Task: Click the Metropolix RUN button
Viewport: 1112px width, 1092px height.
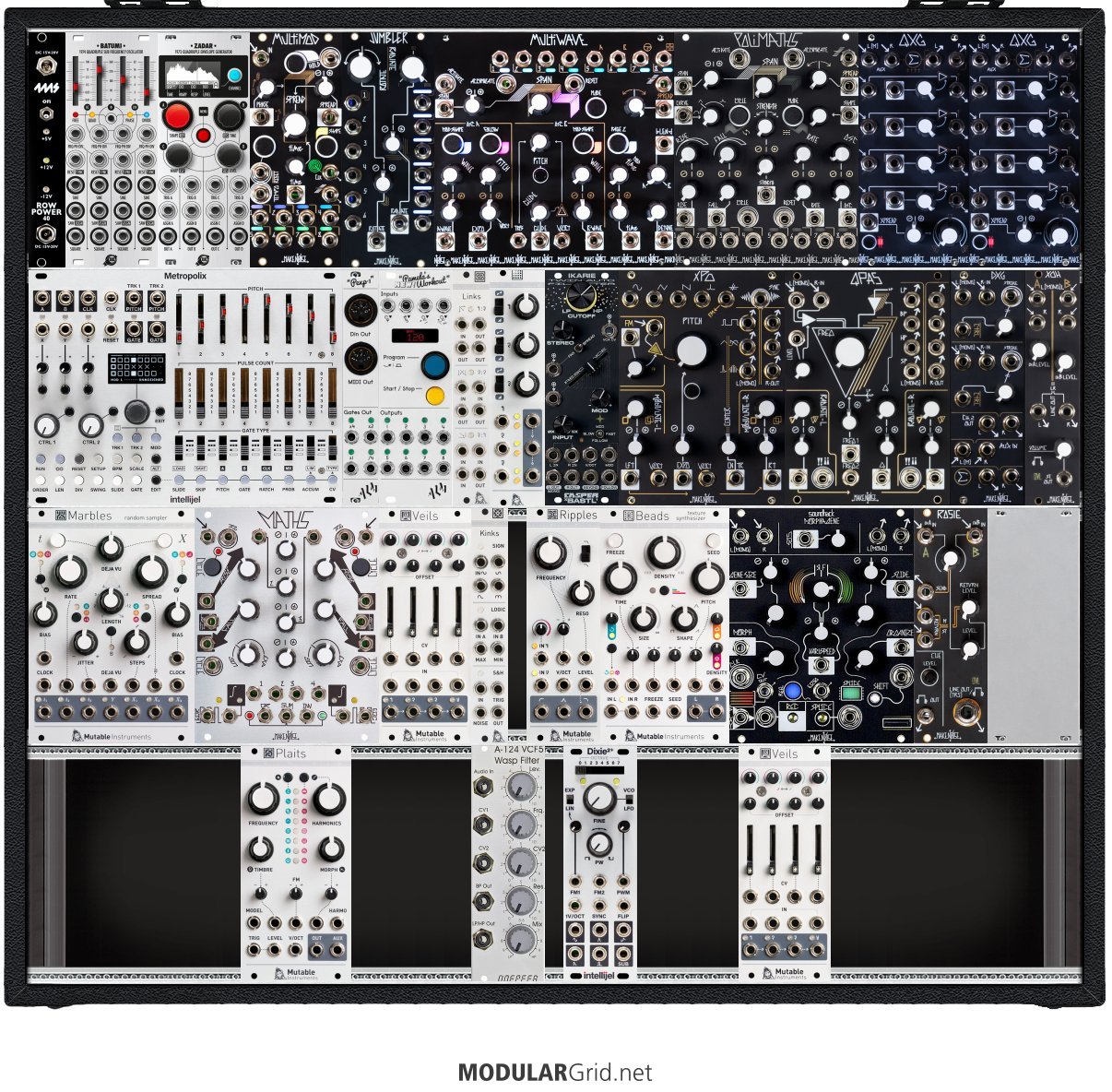Action: click(41, 459)
